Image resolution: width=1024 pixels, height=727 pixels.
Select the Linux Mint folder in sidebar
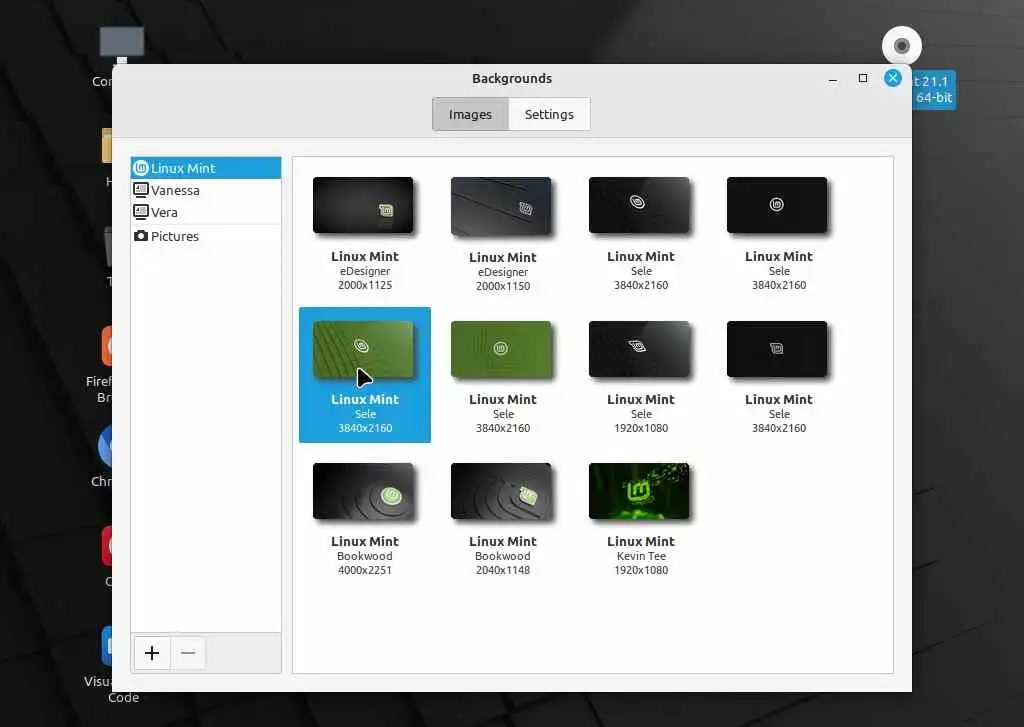(x=206, y=168)
